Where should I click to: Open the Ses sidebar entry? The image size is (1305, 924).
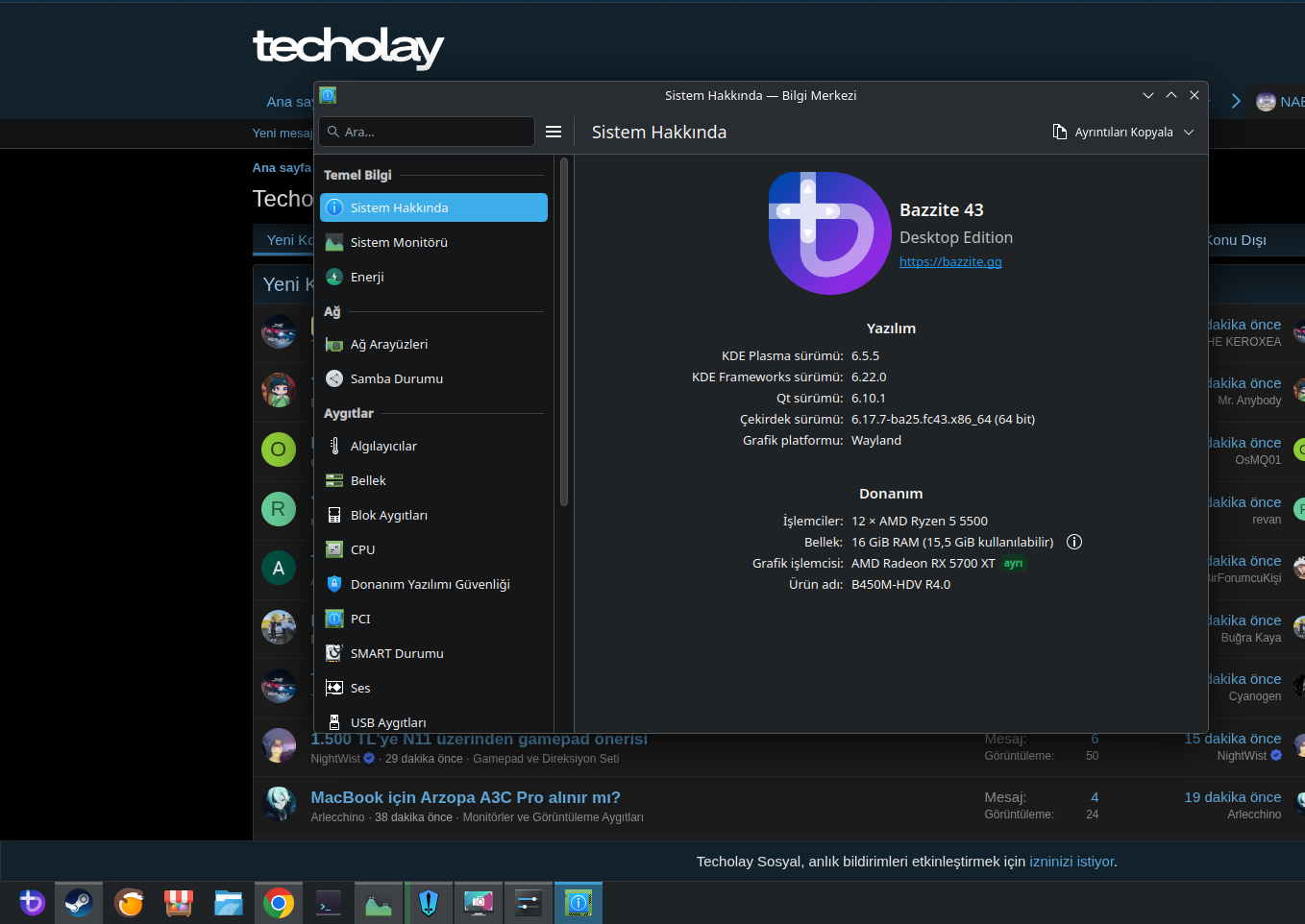(434, 688)
